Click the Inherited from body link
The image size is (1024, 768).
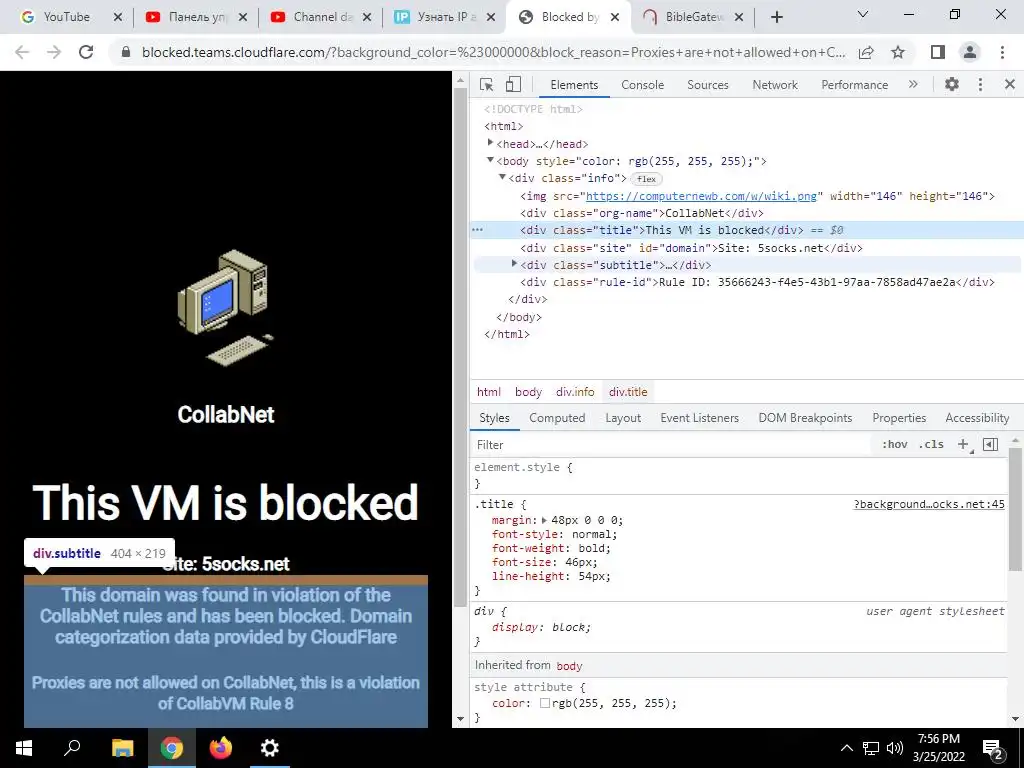pyautogui.click(x=569, y=666)
